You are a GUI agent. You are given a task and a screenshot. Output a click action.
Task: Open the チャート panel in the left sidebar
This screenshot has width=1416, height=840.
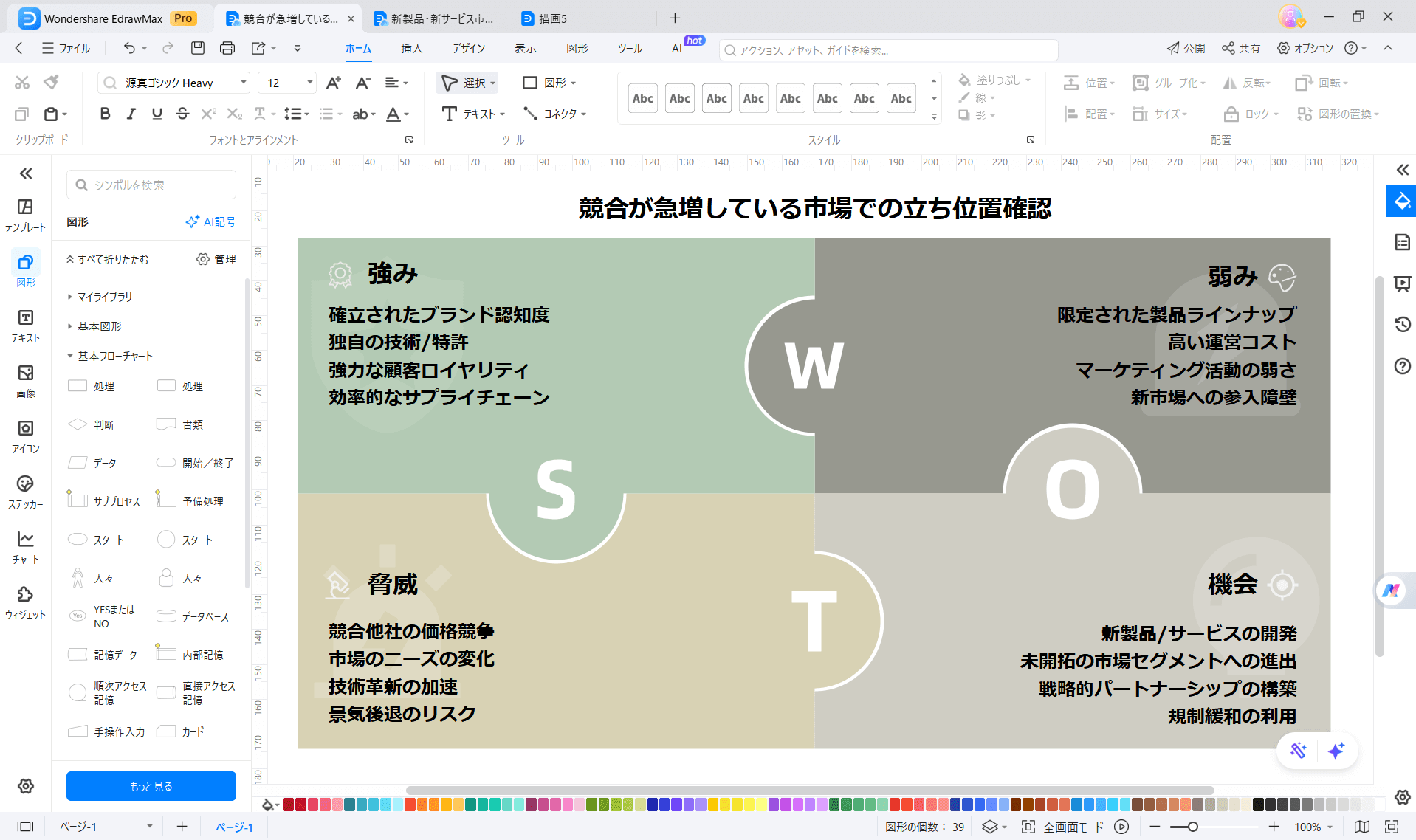point(25,548)
